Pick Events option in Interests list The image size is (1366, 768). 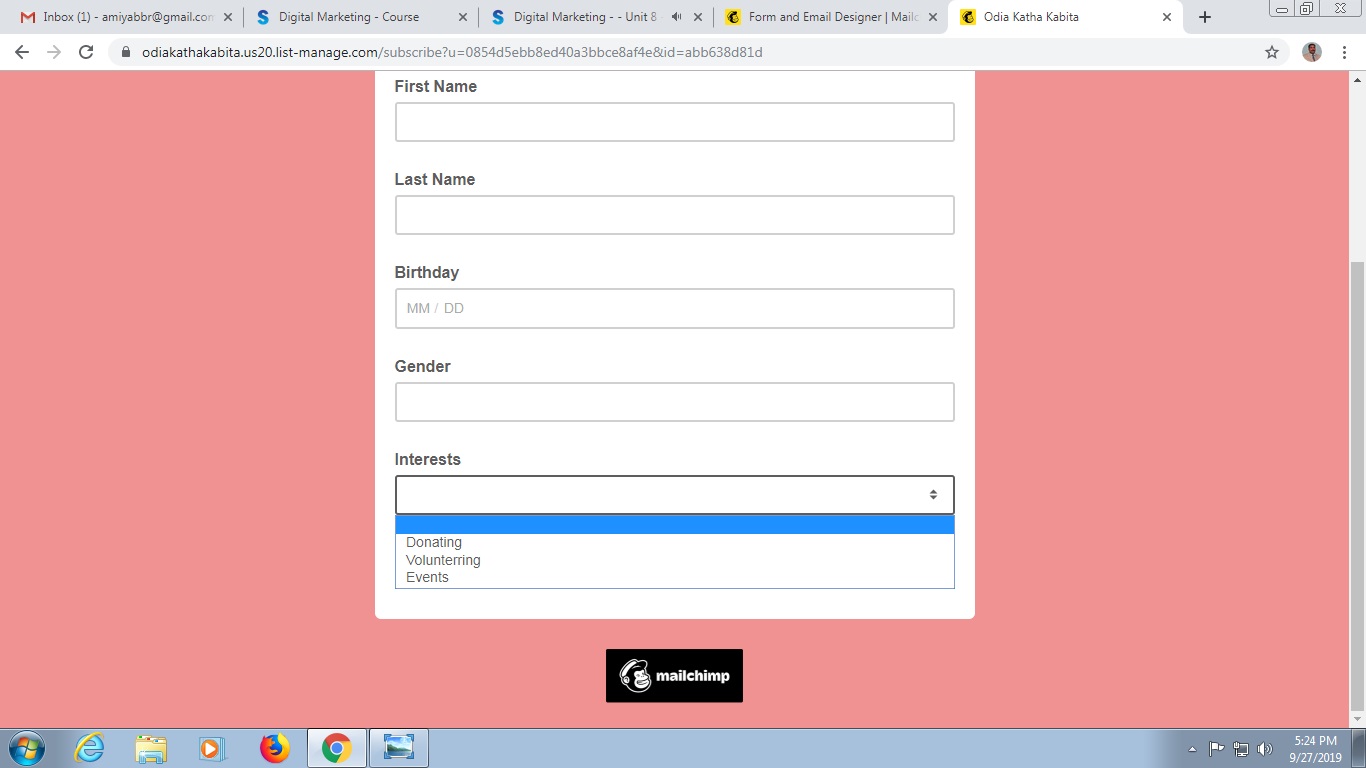427,577
